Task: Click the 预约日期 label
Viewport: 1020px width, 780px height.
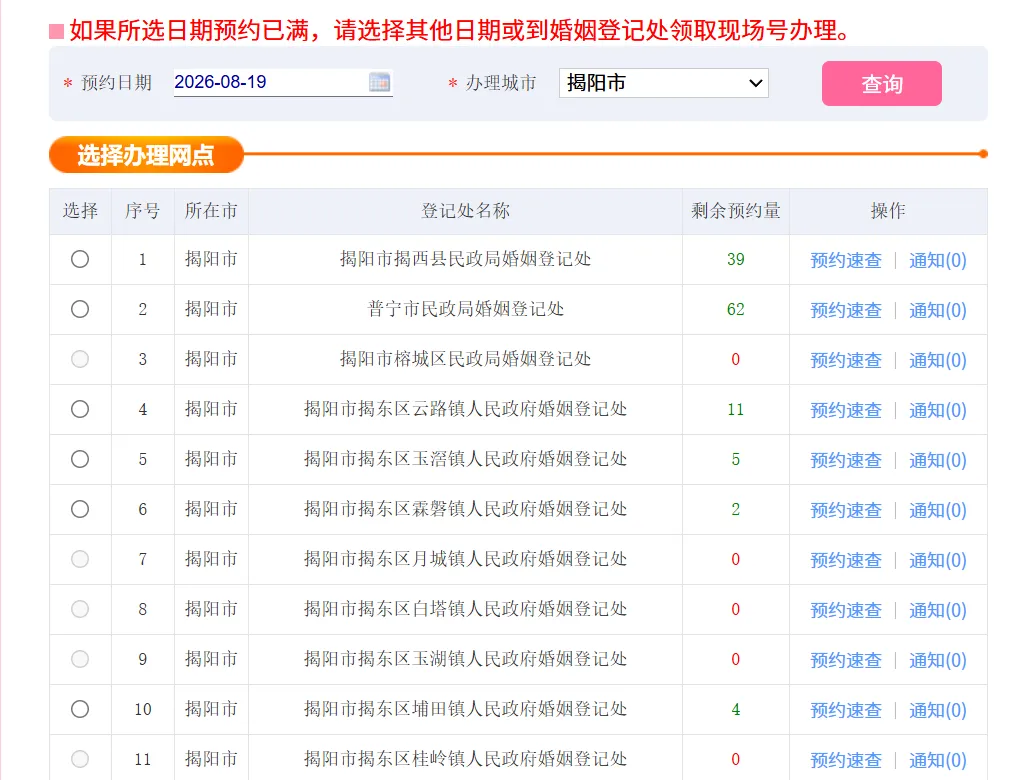Action: pos(116,83)
